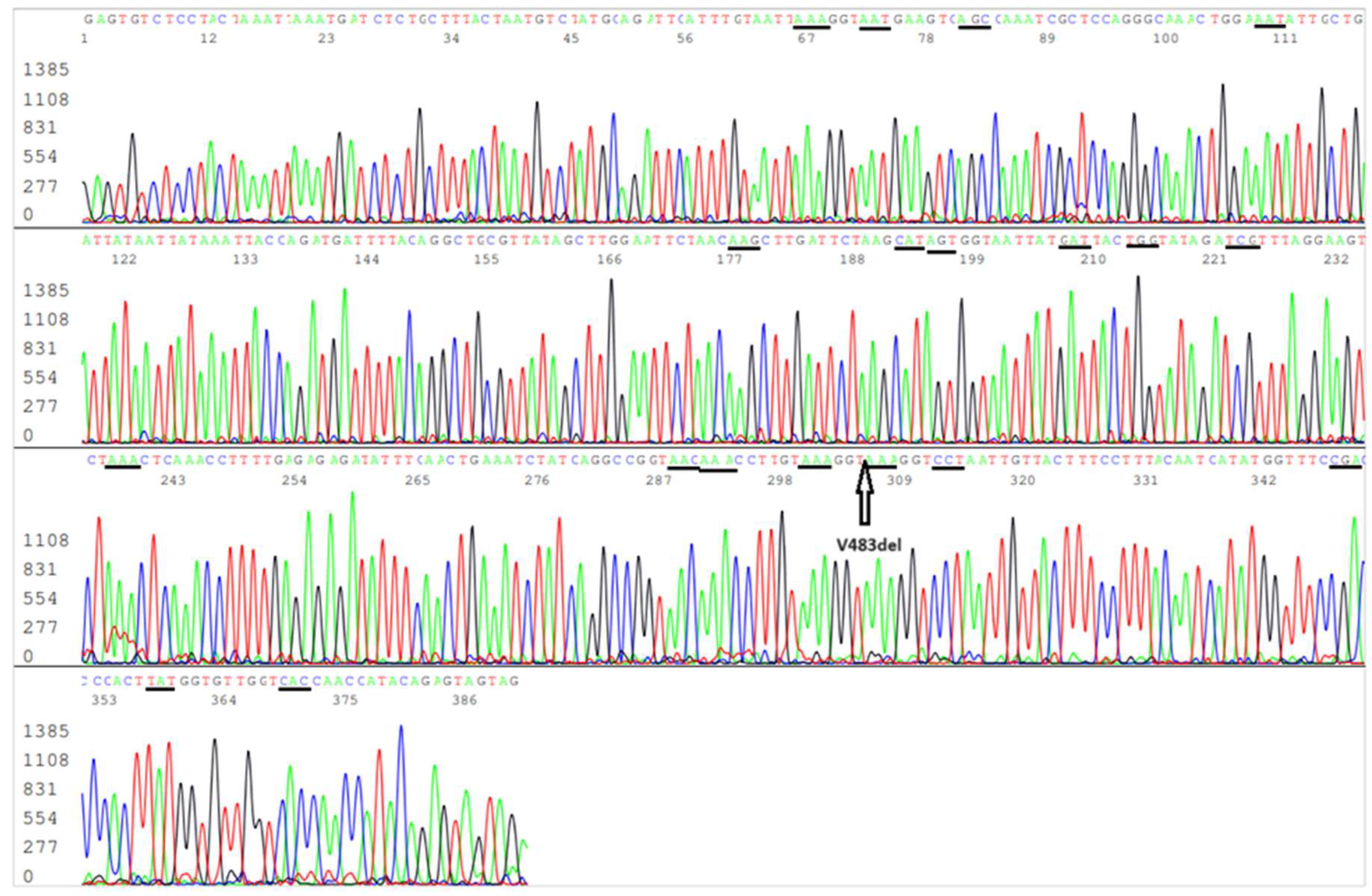Click position marker 199 in second row

click(x=972, y=259)
